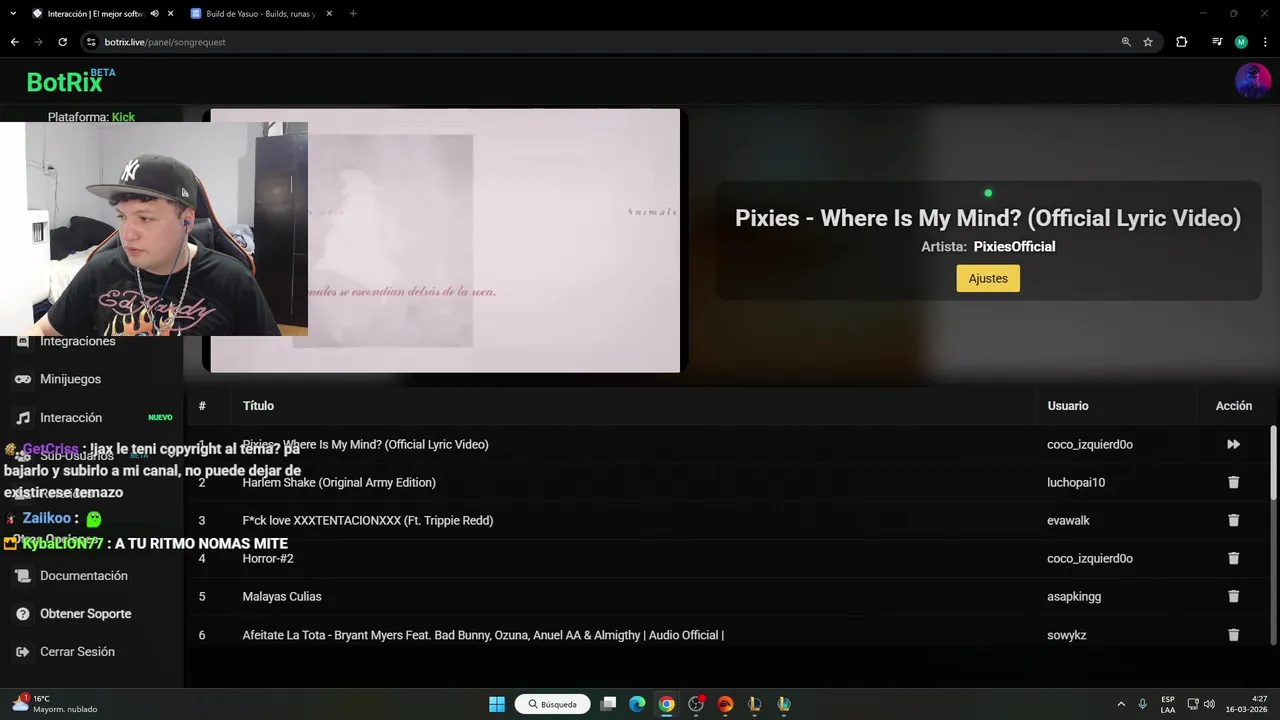Skip the playing Pixies song with the fast-forward icon
Viewport: 1280px width, 720px height.
click(x=1233, y=444)
